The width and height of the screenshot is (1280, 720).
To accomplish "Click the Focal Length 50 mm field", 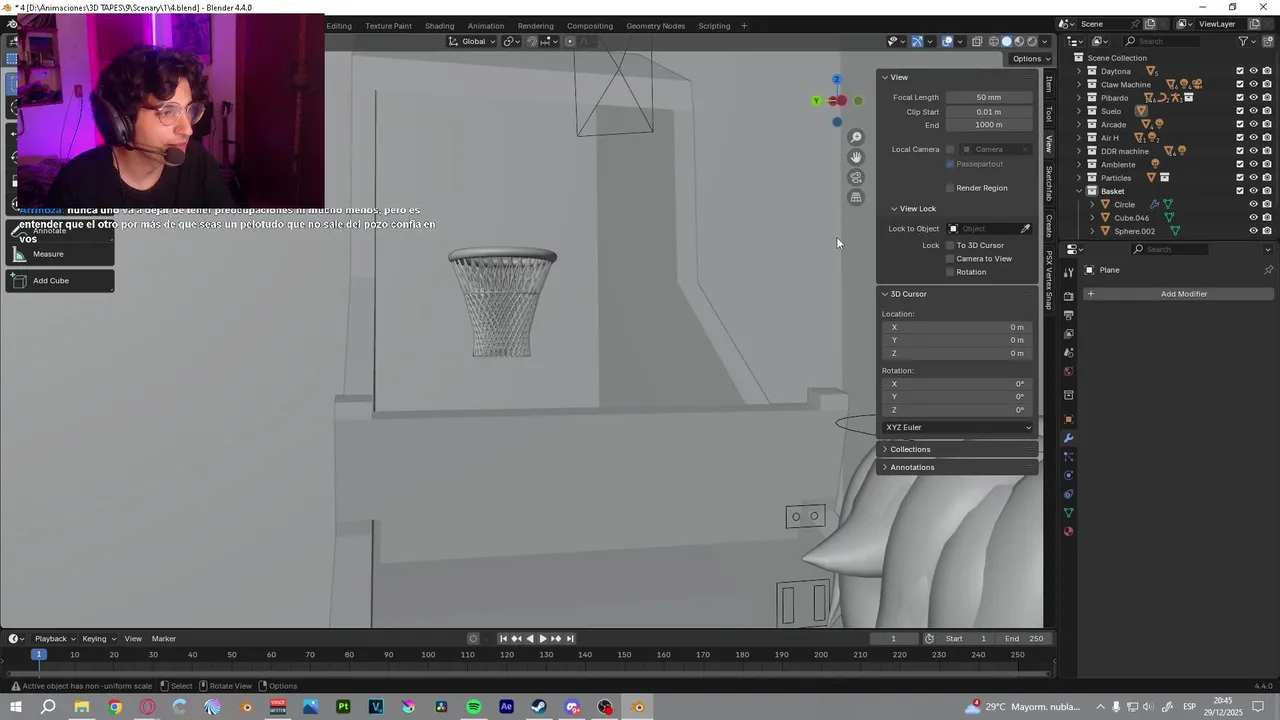I will (989, 98).
